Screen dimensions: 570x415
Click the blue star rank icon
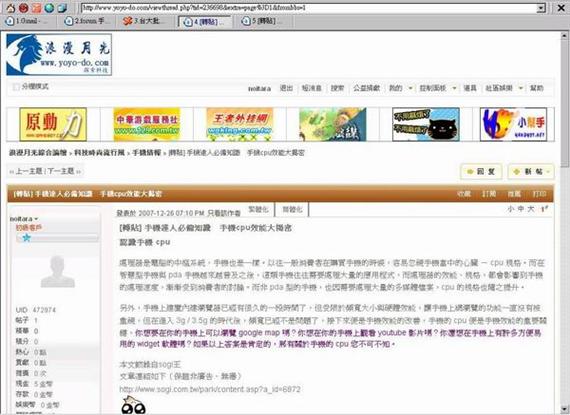[26, 238]
